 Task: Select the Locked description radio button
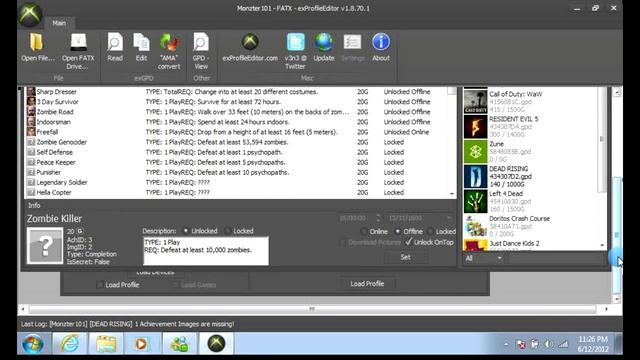pos(228,231)
